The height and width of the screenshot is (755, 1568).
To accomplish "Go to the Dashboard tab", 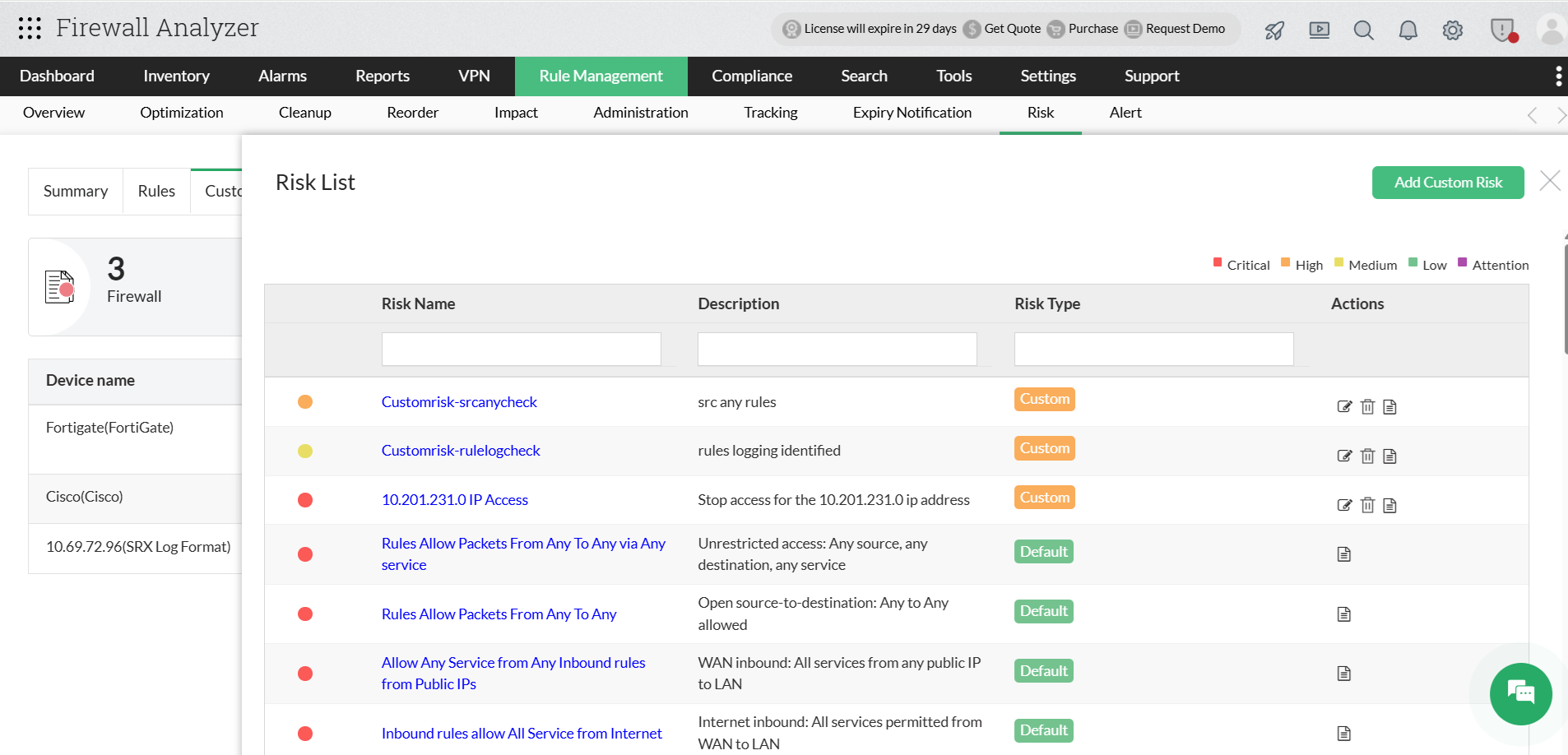I will click(57, 76).
